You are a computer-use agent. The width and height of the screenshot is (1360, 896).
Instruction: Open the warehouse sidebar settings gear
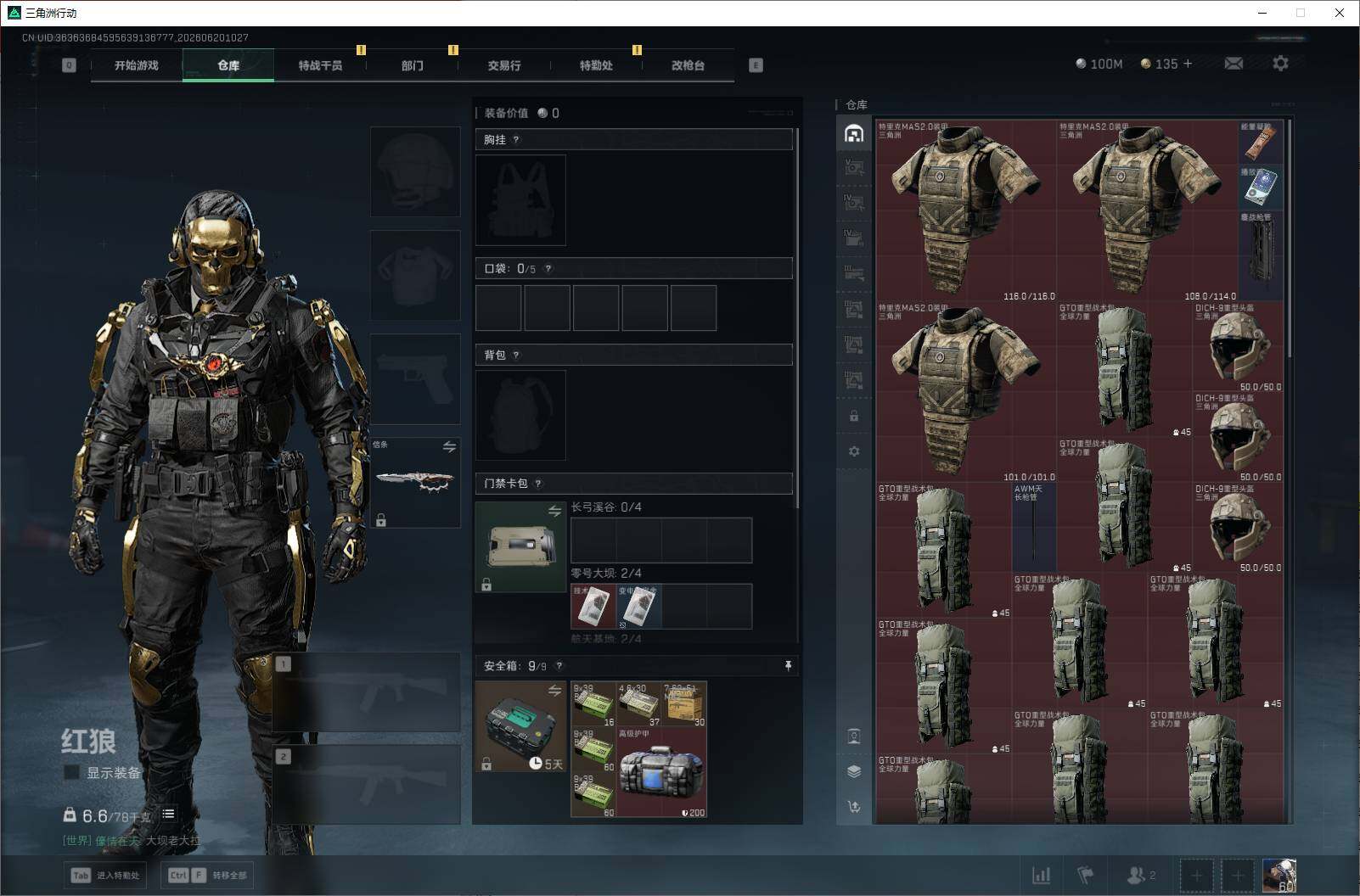click(x=854, y=451)
